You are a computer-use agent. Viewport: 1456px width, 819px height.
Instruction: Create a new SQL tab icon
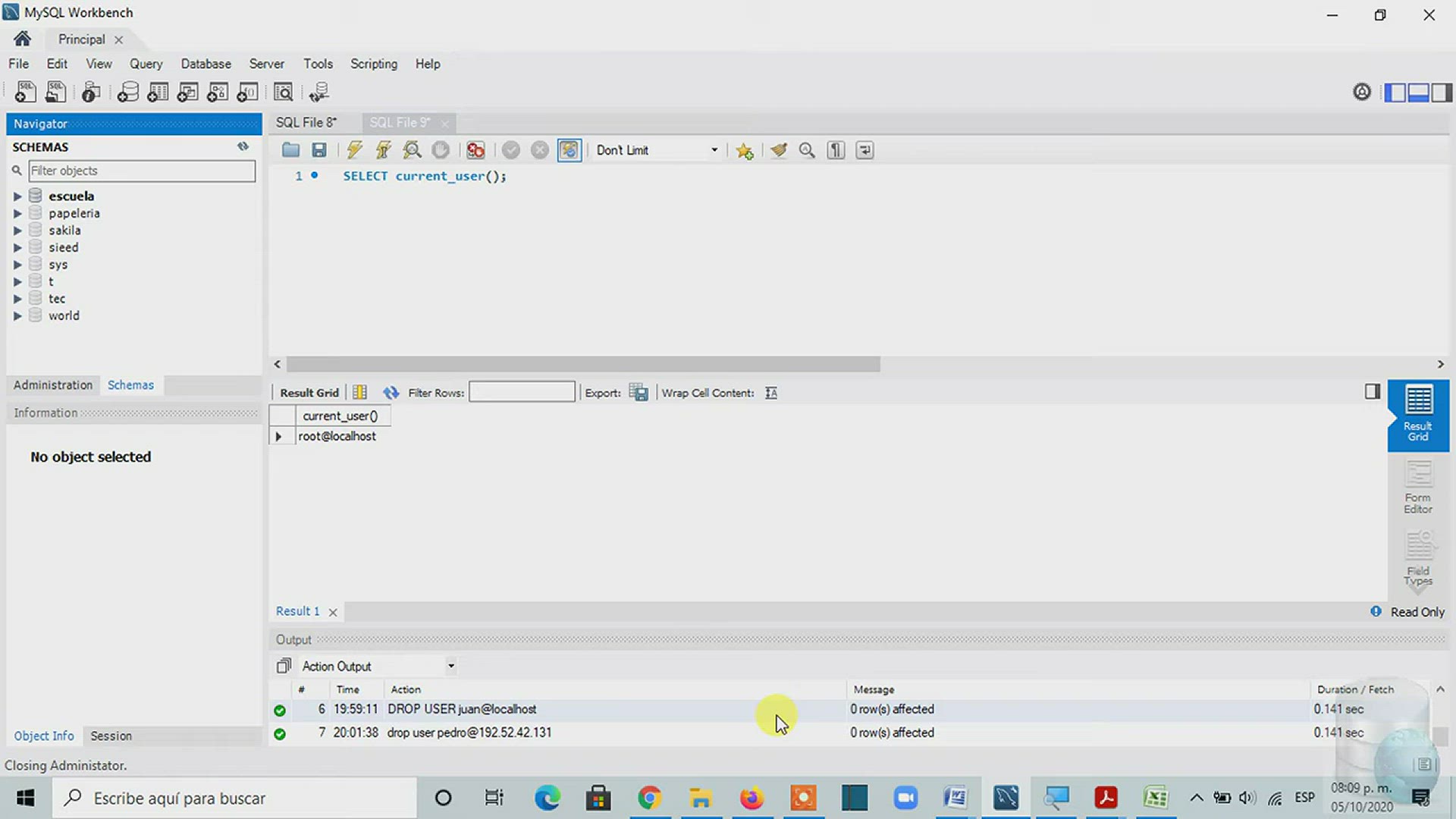[25, 93]
